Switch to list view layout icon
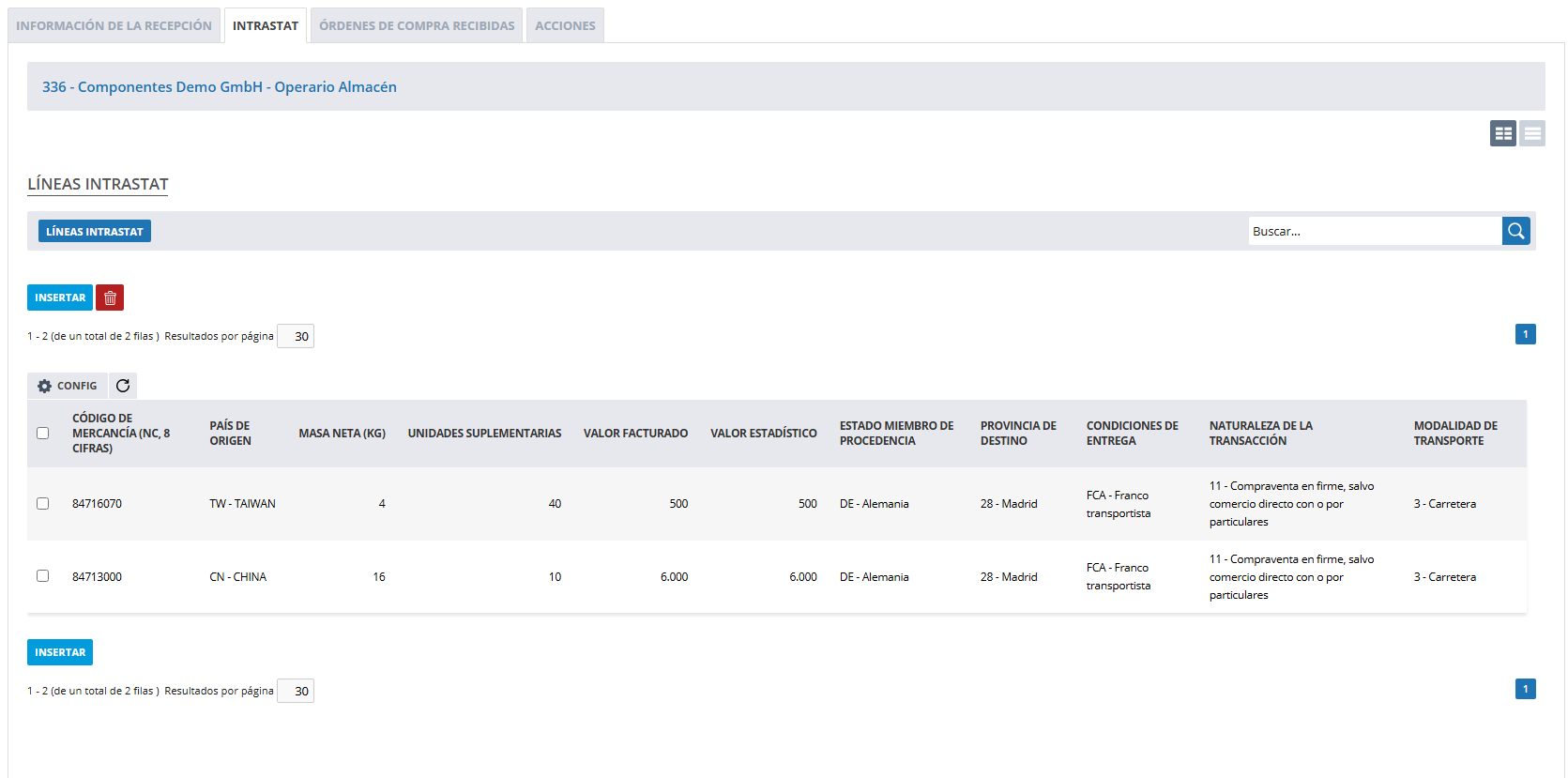 1532,133
